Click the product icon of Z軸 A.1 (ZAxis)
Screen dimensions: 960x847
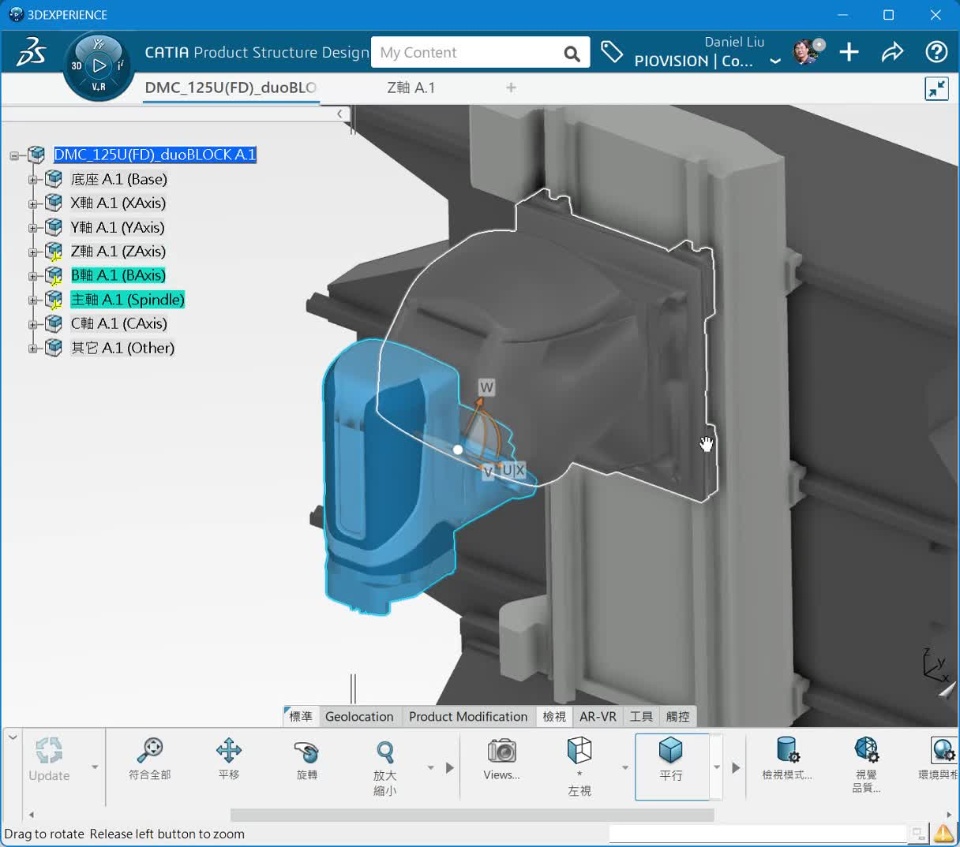click(54, 251)
